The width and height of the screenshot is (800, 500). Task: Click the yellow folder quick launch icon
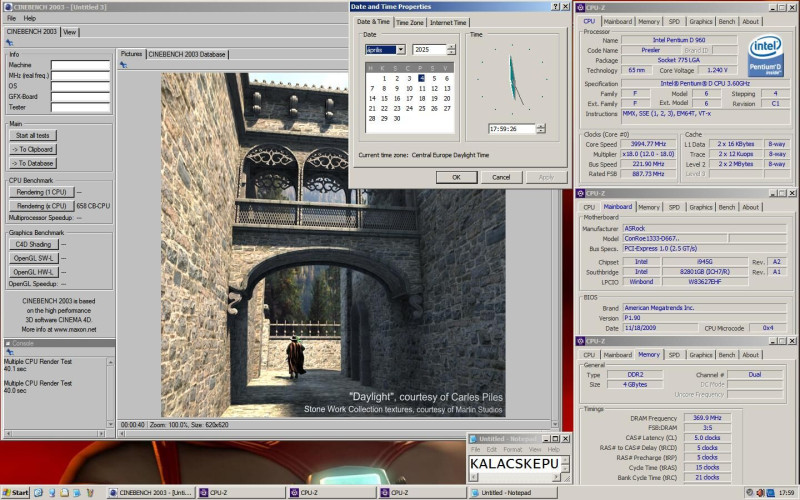coord(64,492)
